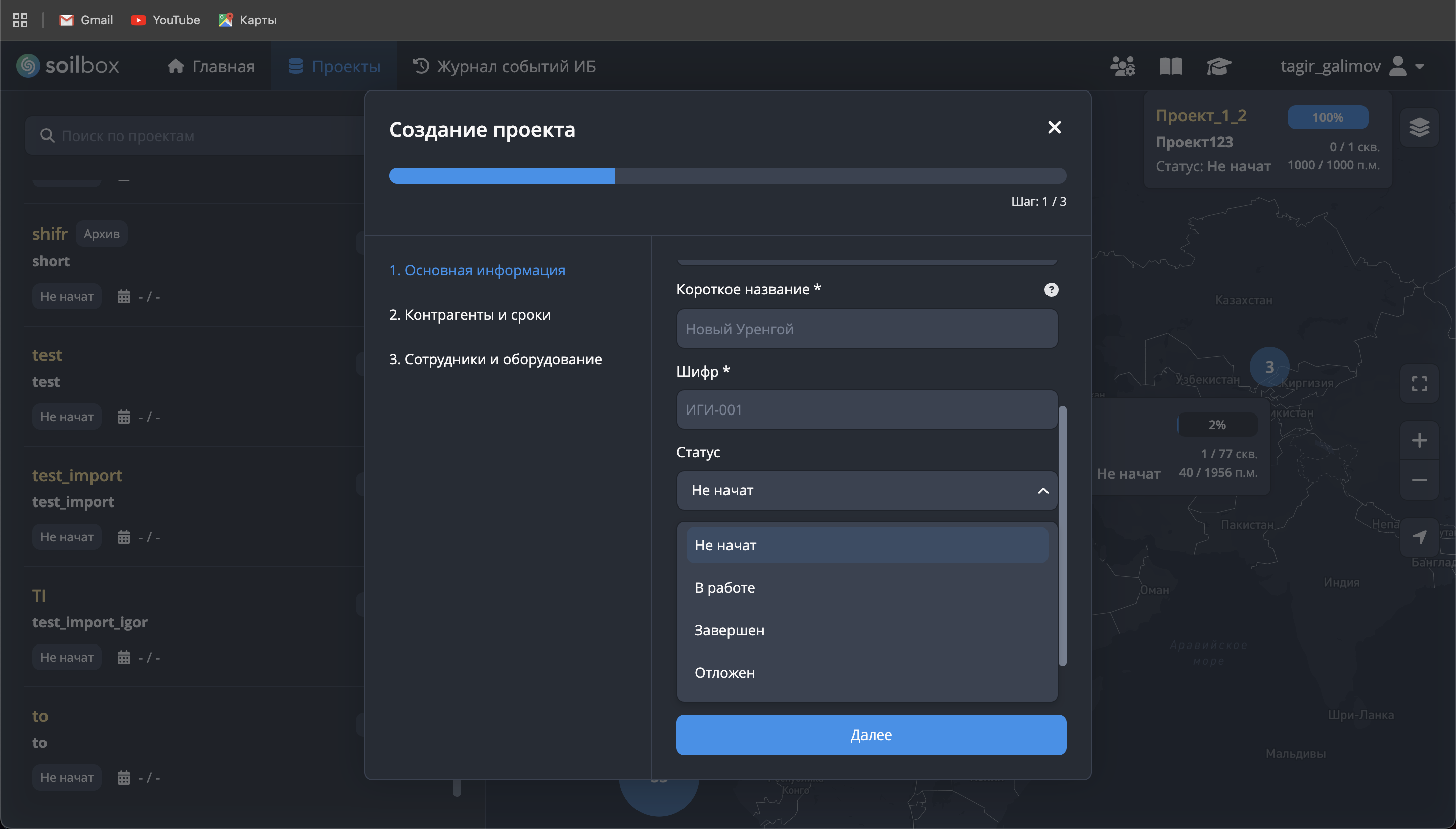Click the geolocation arrow icon
This screenshot has height=829, width=1456.
pyautogui.click(x=1419, y=536)
